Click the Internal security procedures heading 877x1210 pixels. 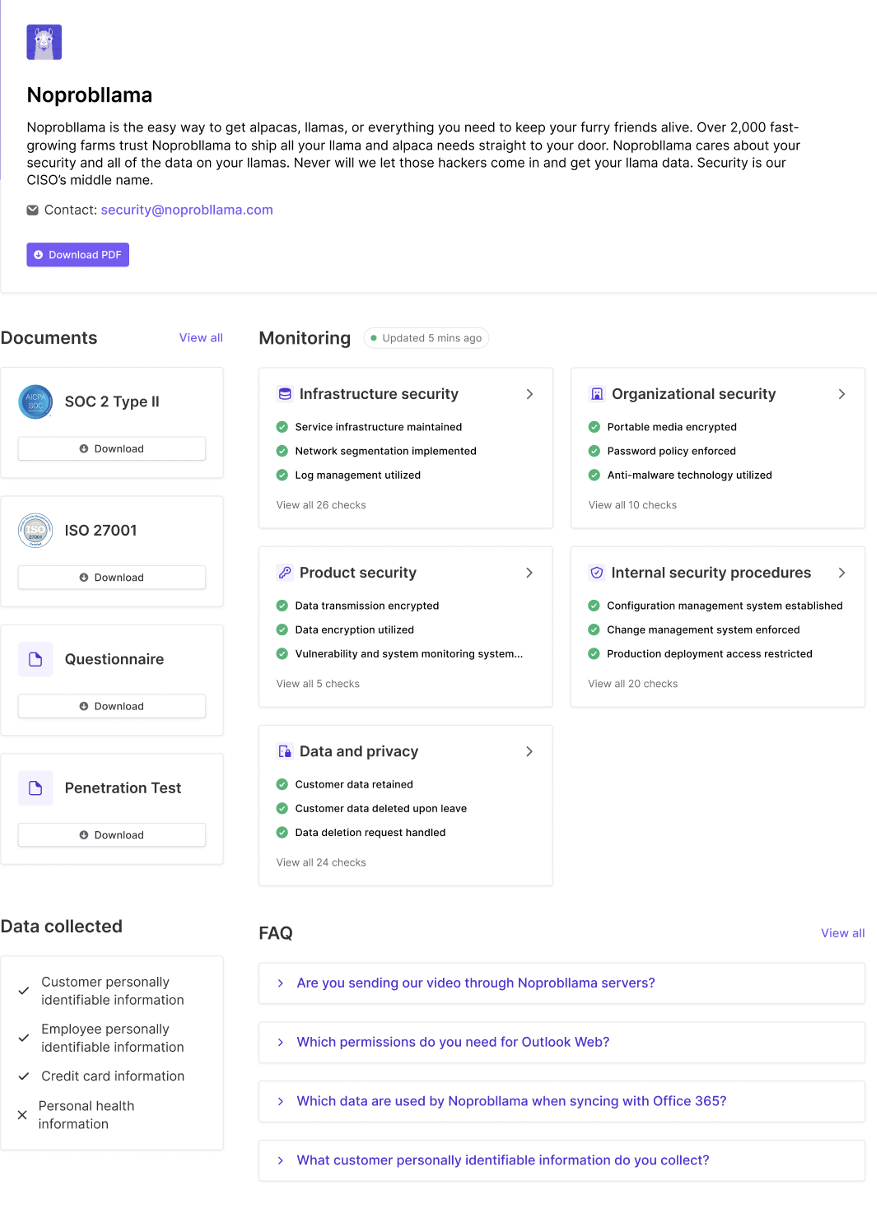pos(711,573)
